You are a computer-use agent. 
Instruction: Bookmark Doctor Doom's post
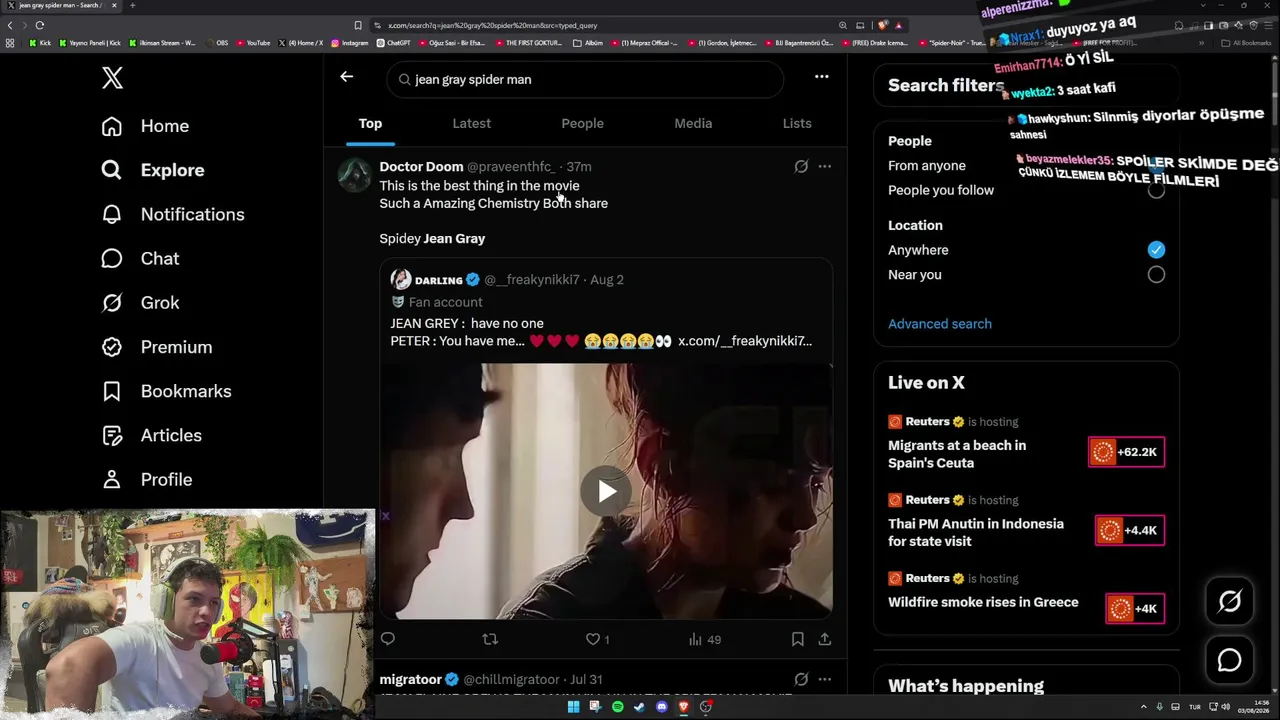(797, 639)
